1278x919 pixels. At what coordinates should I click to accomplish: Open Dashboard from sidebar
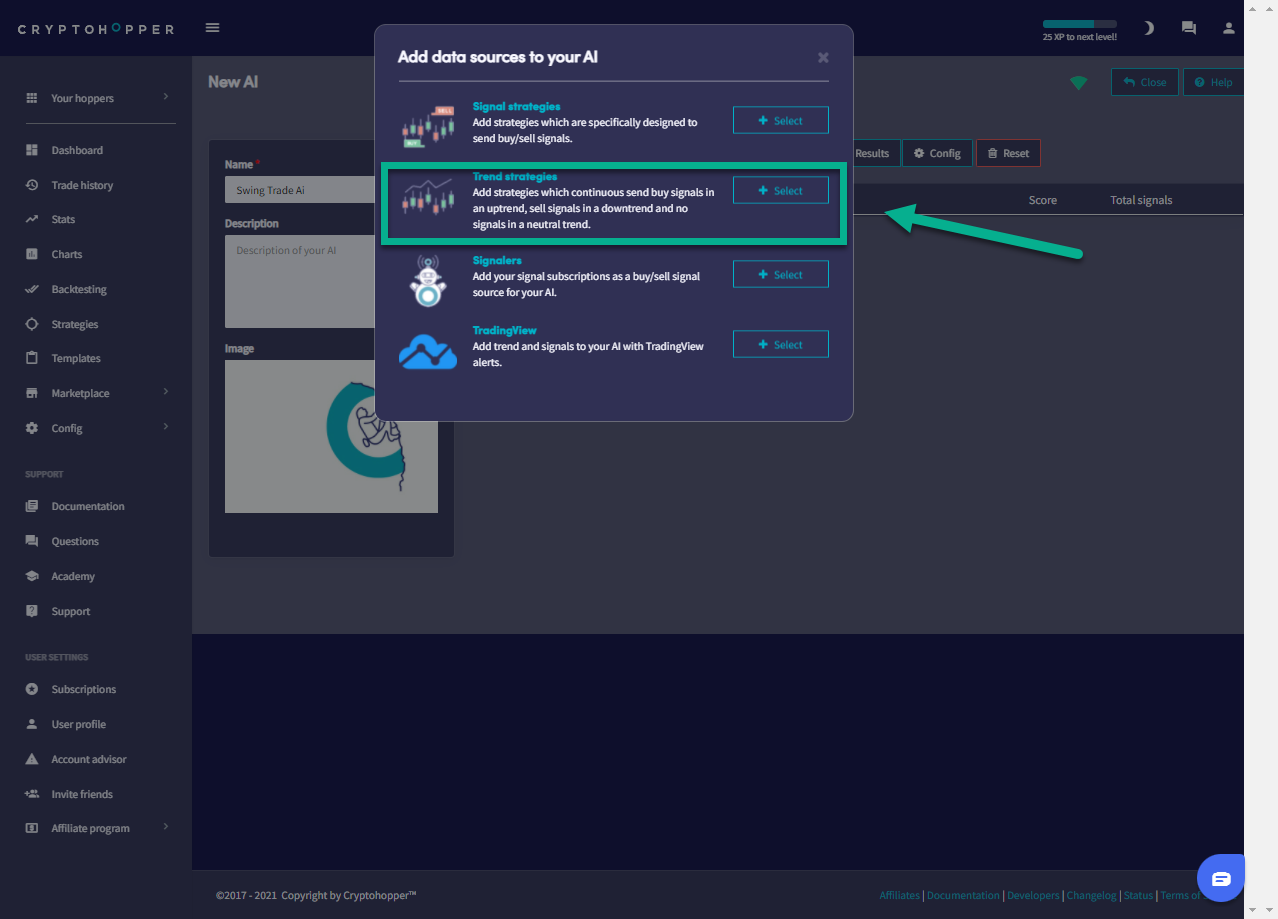point(77,150)
